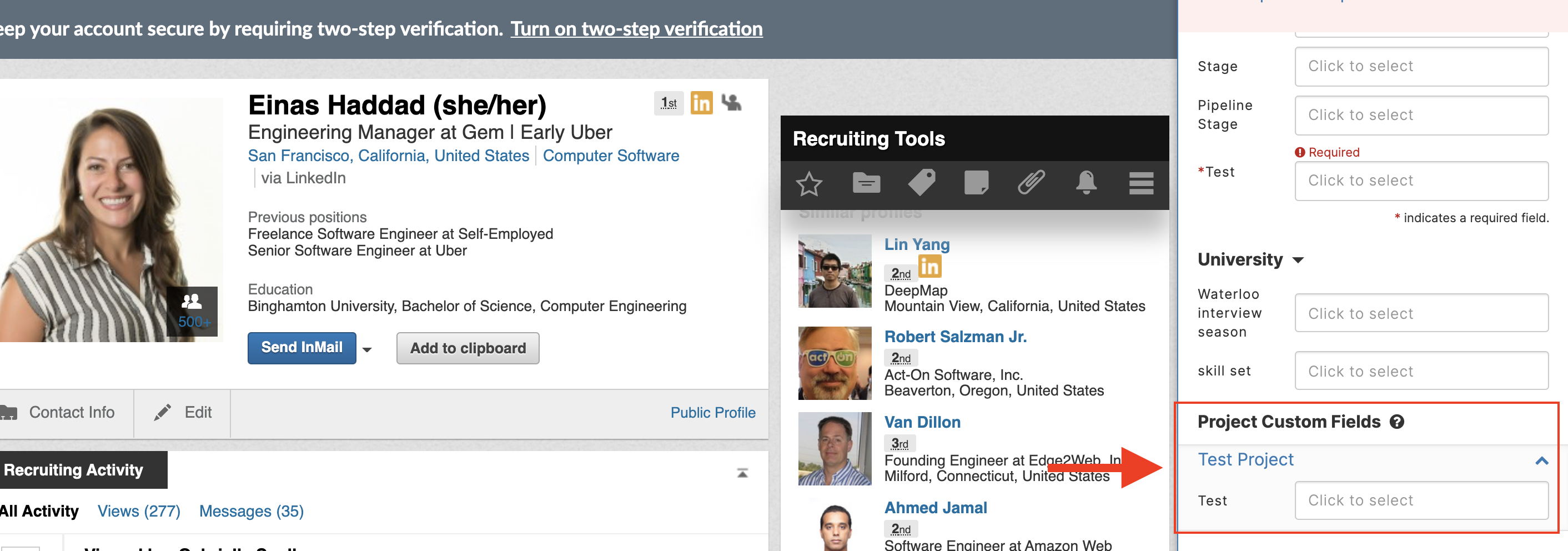Click 'Freelance Software Engineer at Self-Employed' text
The width and height of the screenshot is (1568, 551).
[400, 234]
